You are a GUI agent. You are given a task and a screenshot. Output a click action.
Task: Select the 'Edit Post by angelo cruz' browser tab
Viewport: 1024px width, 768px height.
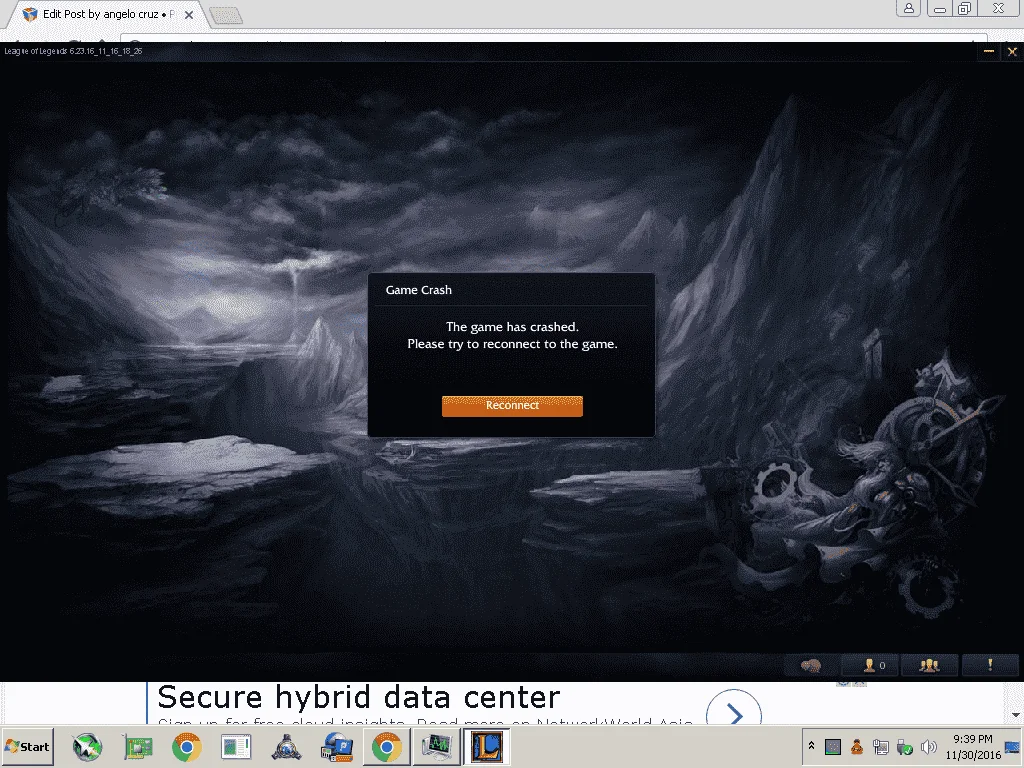(x=104, y=14)
